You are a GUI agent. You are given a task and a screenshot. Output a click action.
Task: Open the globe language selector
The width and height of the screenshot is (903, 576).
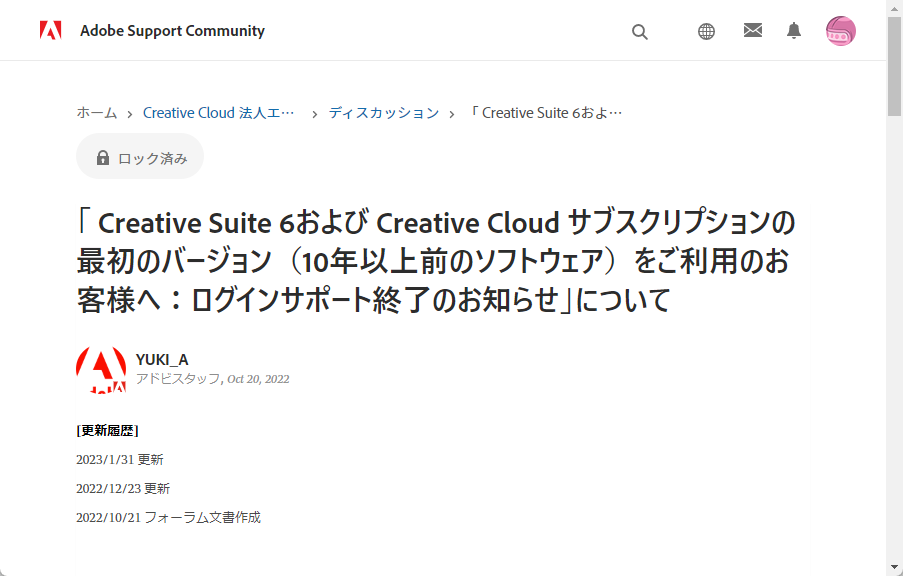click(706, 31)
